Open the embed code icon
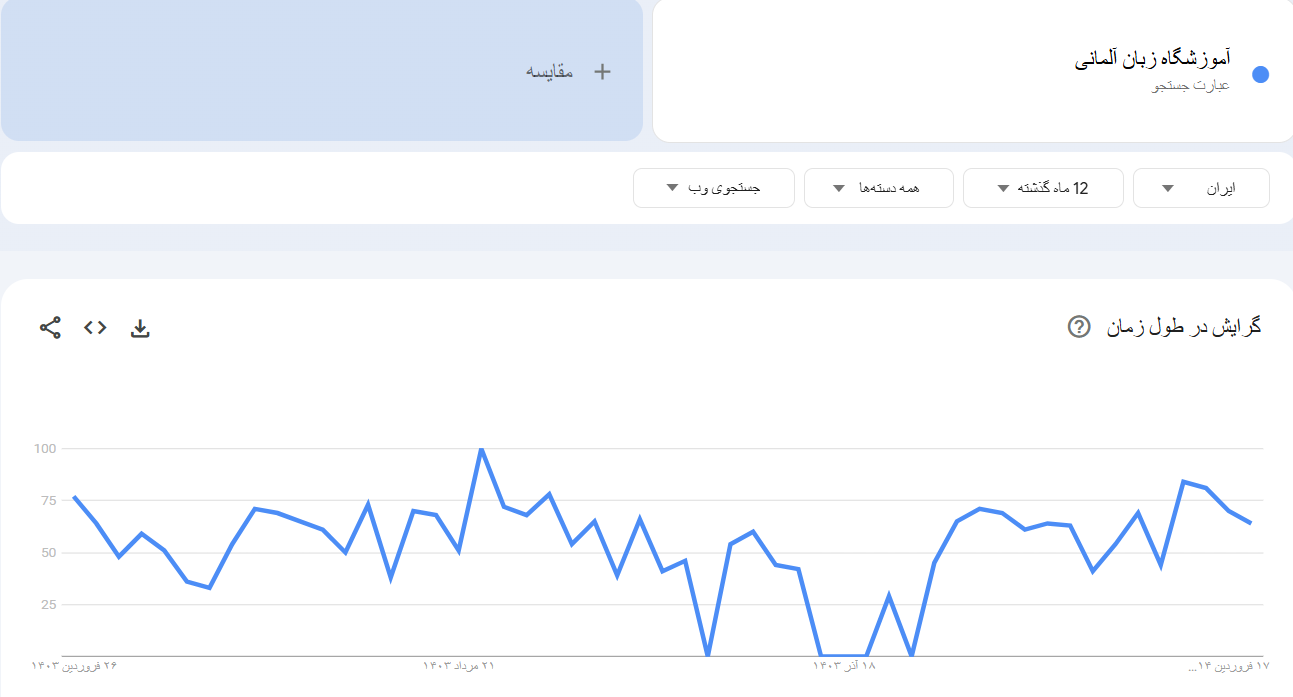Image resolution: width=1293 pixels, height=697 pixels. [x=95, y=327]
